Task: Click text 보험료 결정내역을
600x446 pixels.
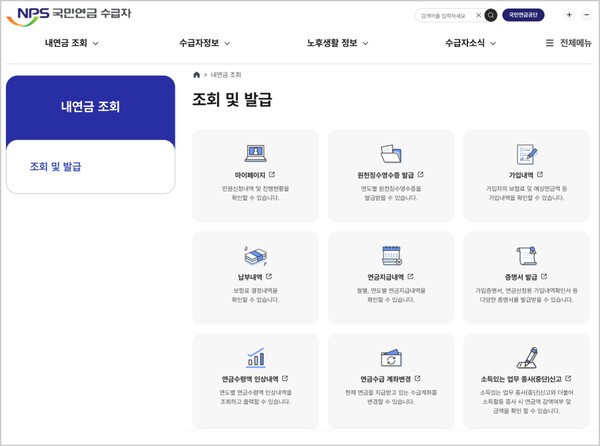Action: tap(256, 290)
